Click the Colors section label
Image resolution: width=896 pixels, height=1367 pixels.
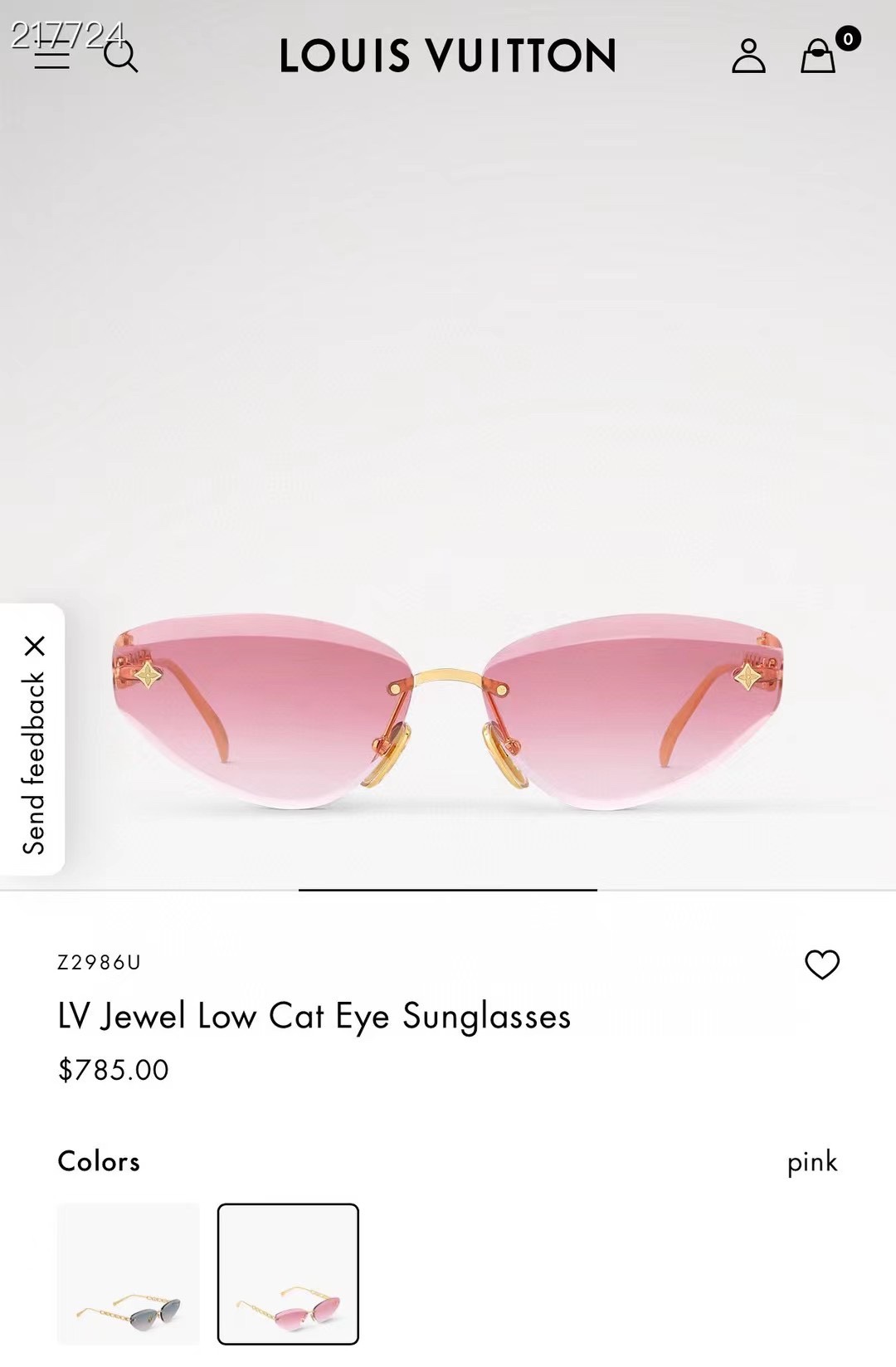(x=99, y=1161)
